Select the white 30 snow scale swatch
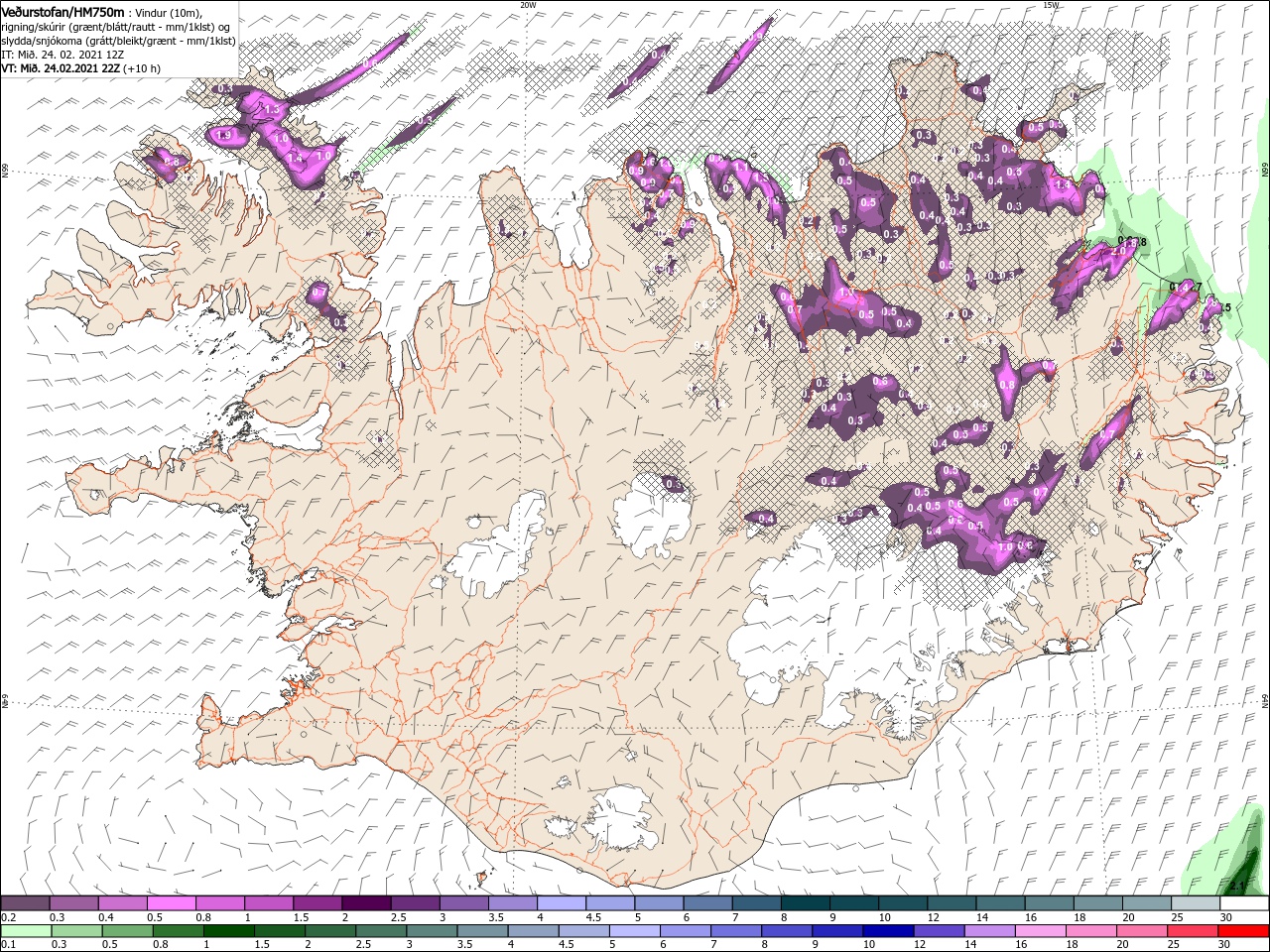Screen dimensions: 1270x952 click(x=1244, y=903)
